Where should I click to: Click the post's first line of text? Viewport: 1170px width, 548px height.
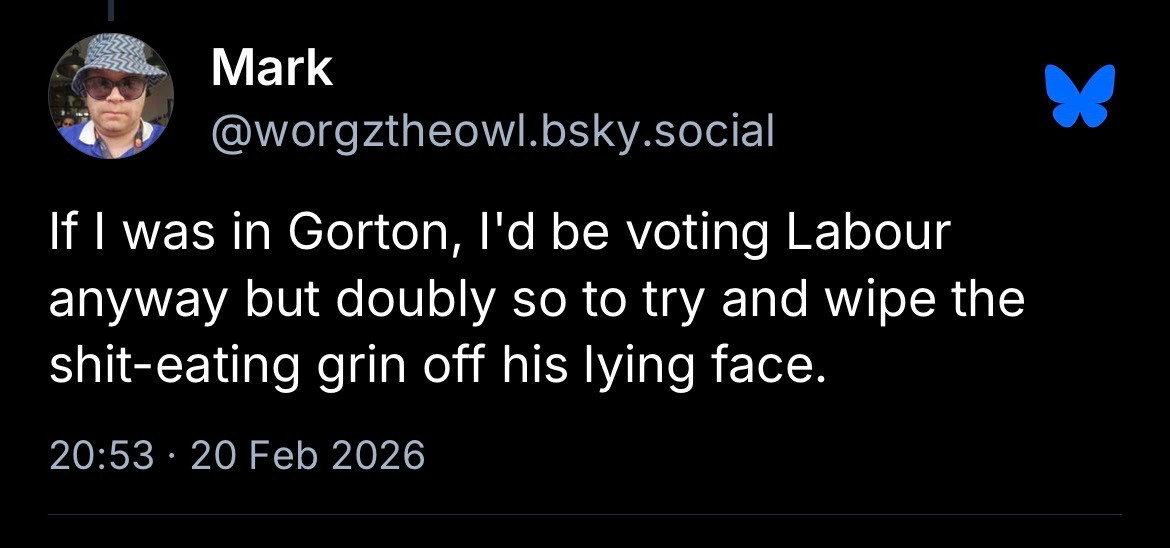[x=498, y=234]
